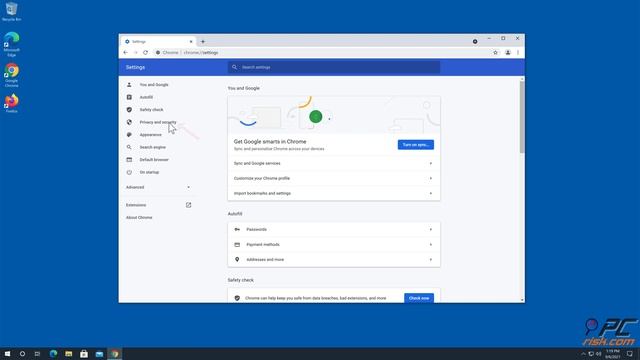
Task: Open Chrome three-dot menu
Action: pos(518,53)
